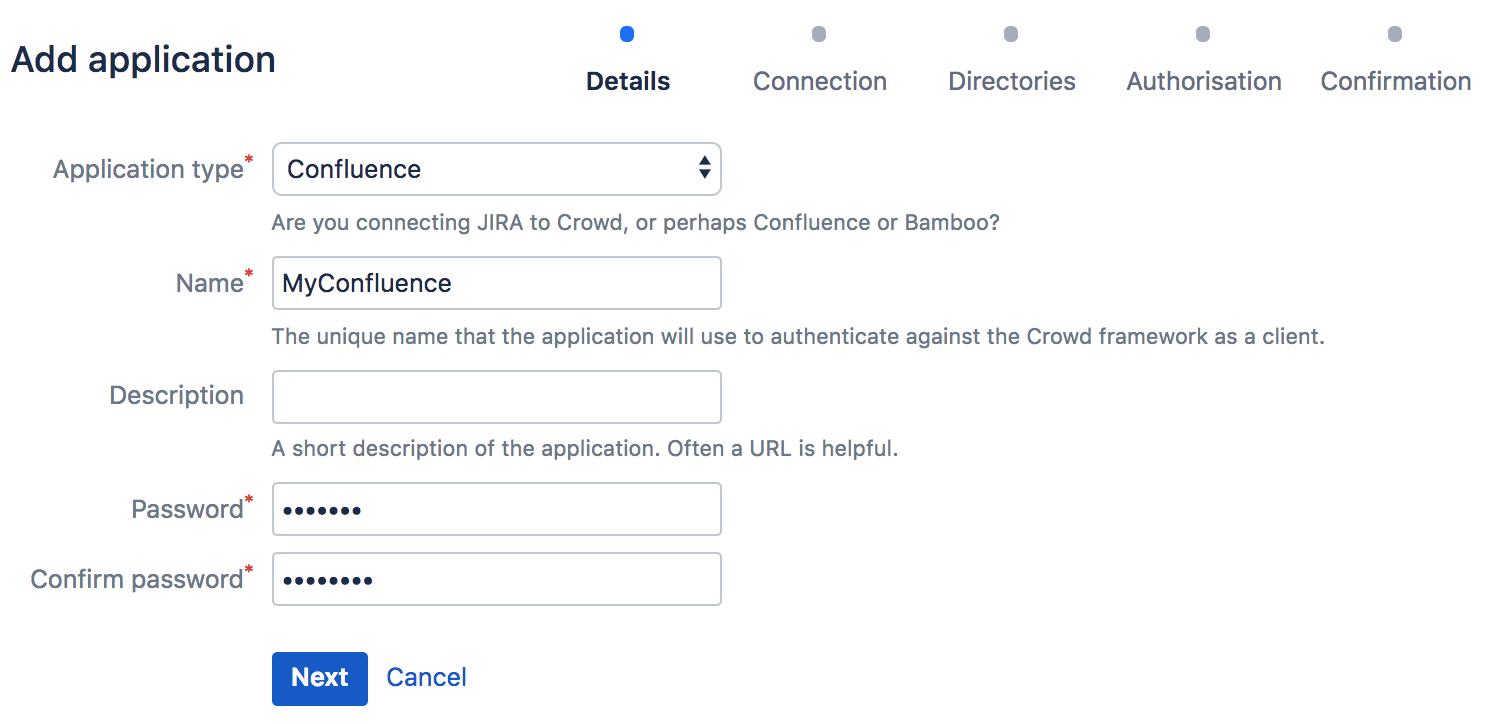This screenshot has width=1490, height=724.
Task: Go to the Connection step label
Action: click(819, 81)
